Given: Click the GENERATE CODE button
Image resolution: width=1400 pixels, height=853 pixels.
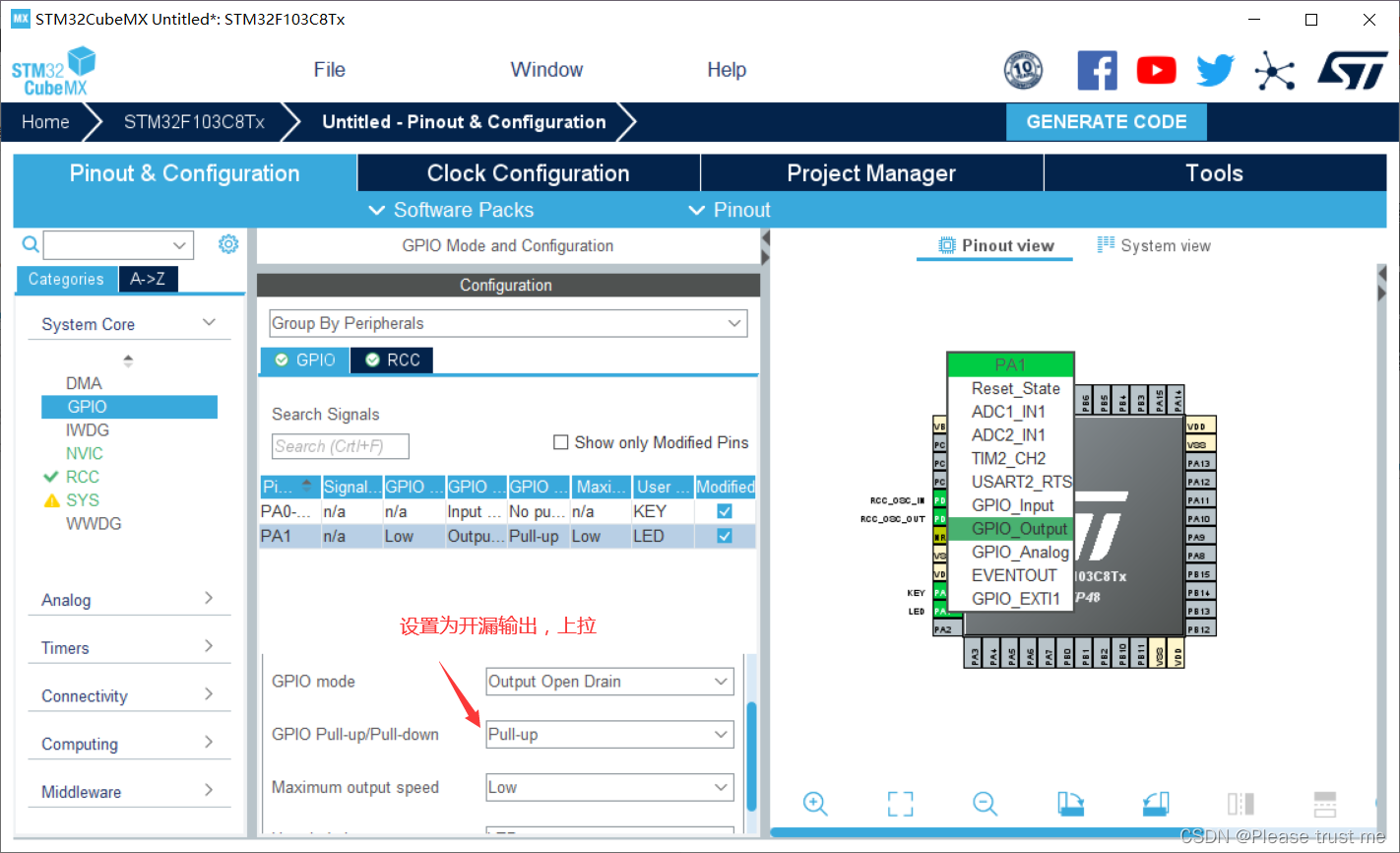Looking at the screenshot, I should [1107, 122].
